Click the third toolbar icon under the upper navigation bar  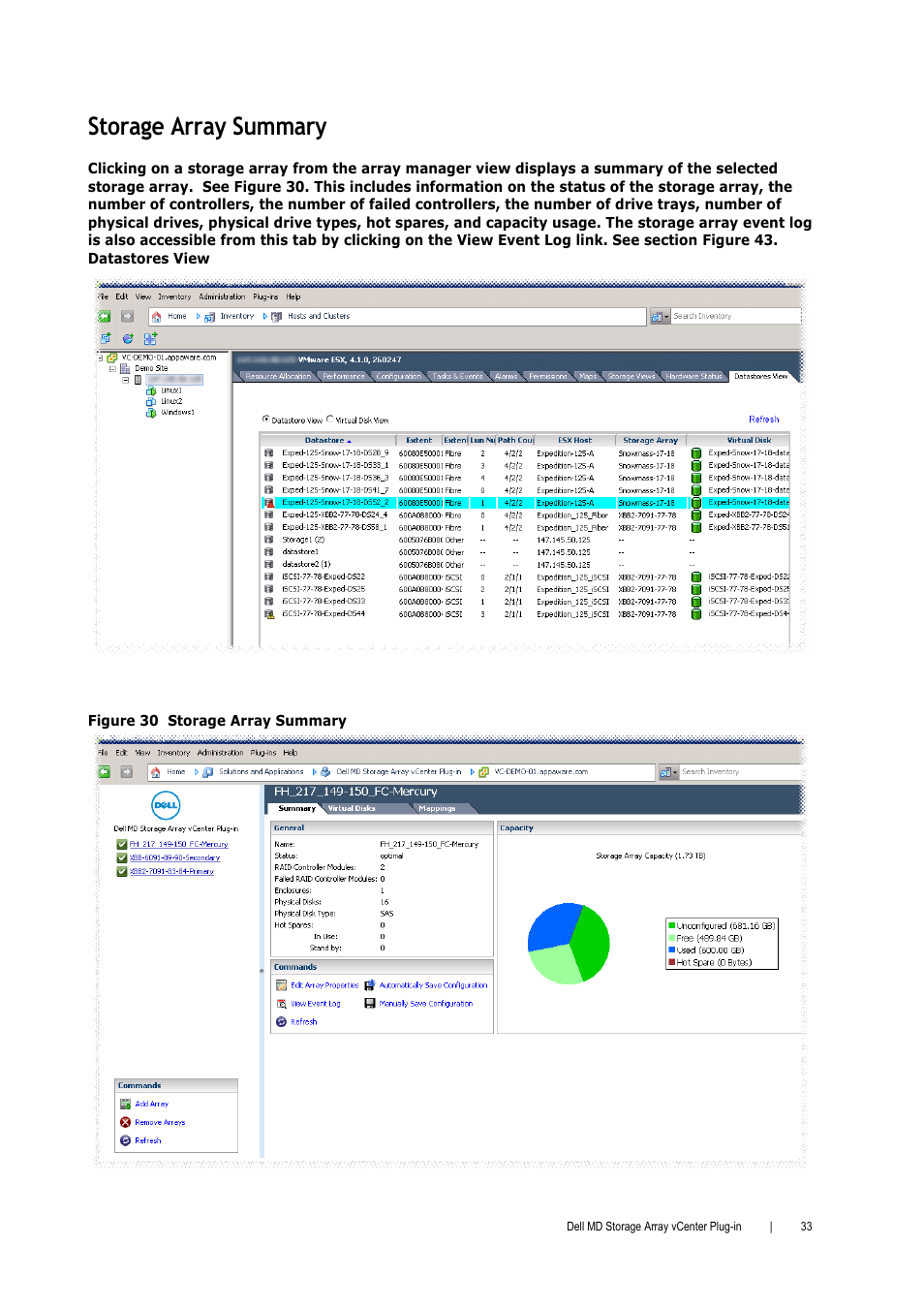(x=150, y=338)
